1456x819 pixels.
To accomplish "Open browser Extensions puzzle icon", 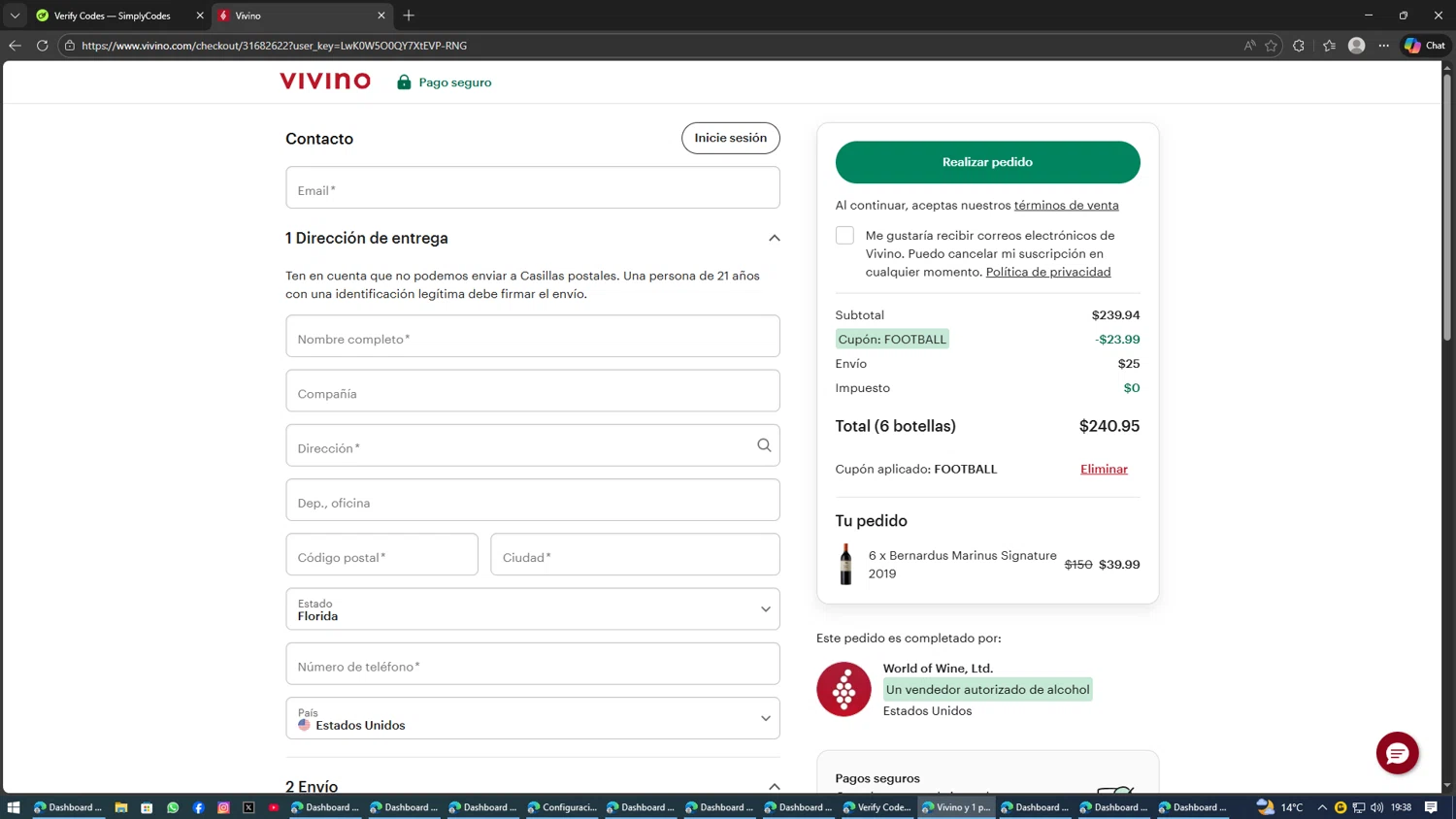I will pos(1299,46).
